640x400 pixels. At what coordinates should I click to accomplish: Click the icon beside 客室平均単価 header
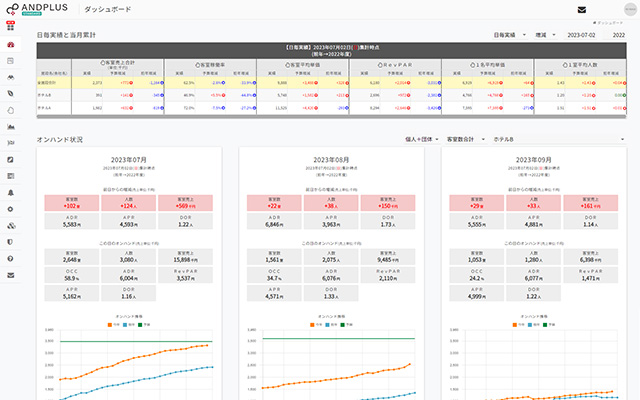click(287, 65)
